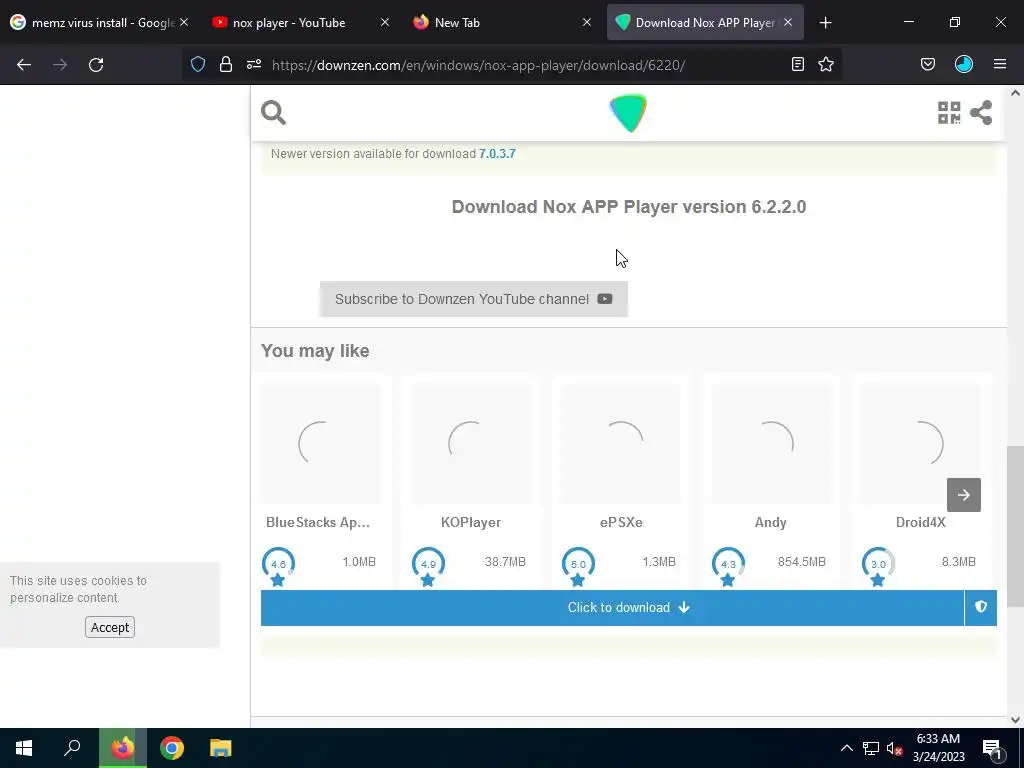Click the Andy 4.3 rating badge

pyautogui.click(x=728, y=567)
